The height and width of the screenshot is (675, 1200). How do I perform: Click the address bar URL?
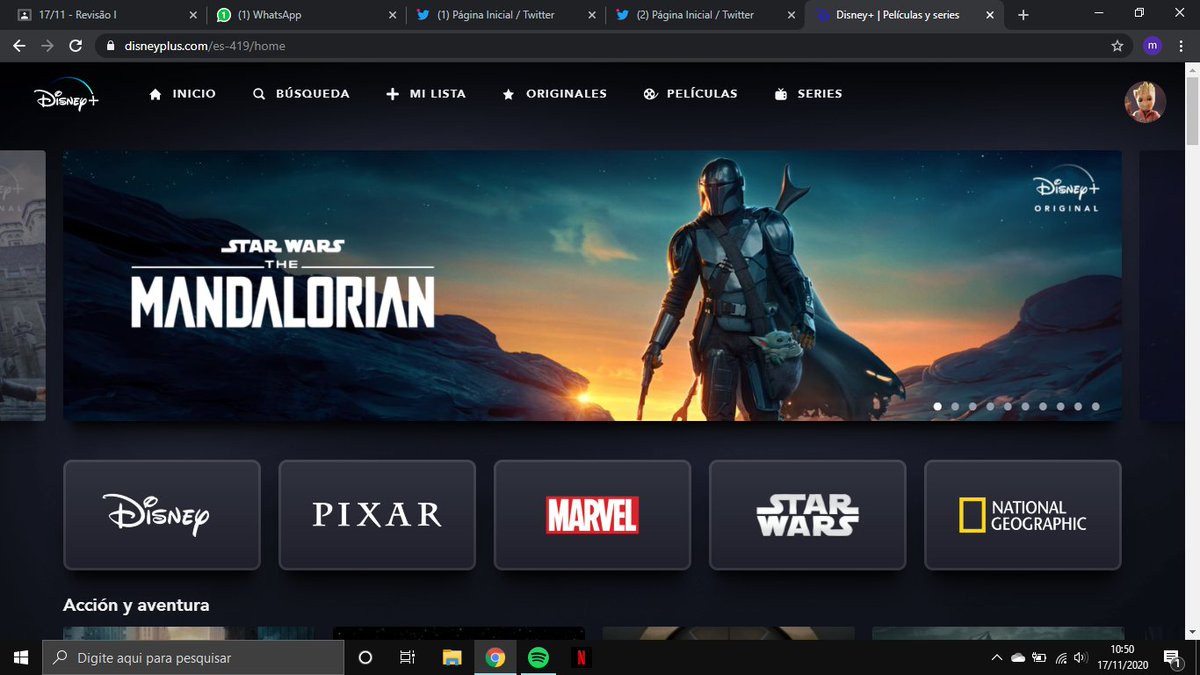coord(206,46)
